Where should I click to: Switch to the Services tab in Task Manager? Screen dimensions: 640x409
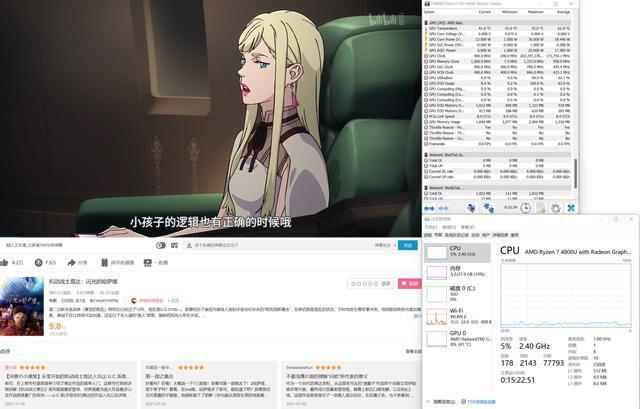(x=515, y=235)
